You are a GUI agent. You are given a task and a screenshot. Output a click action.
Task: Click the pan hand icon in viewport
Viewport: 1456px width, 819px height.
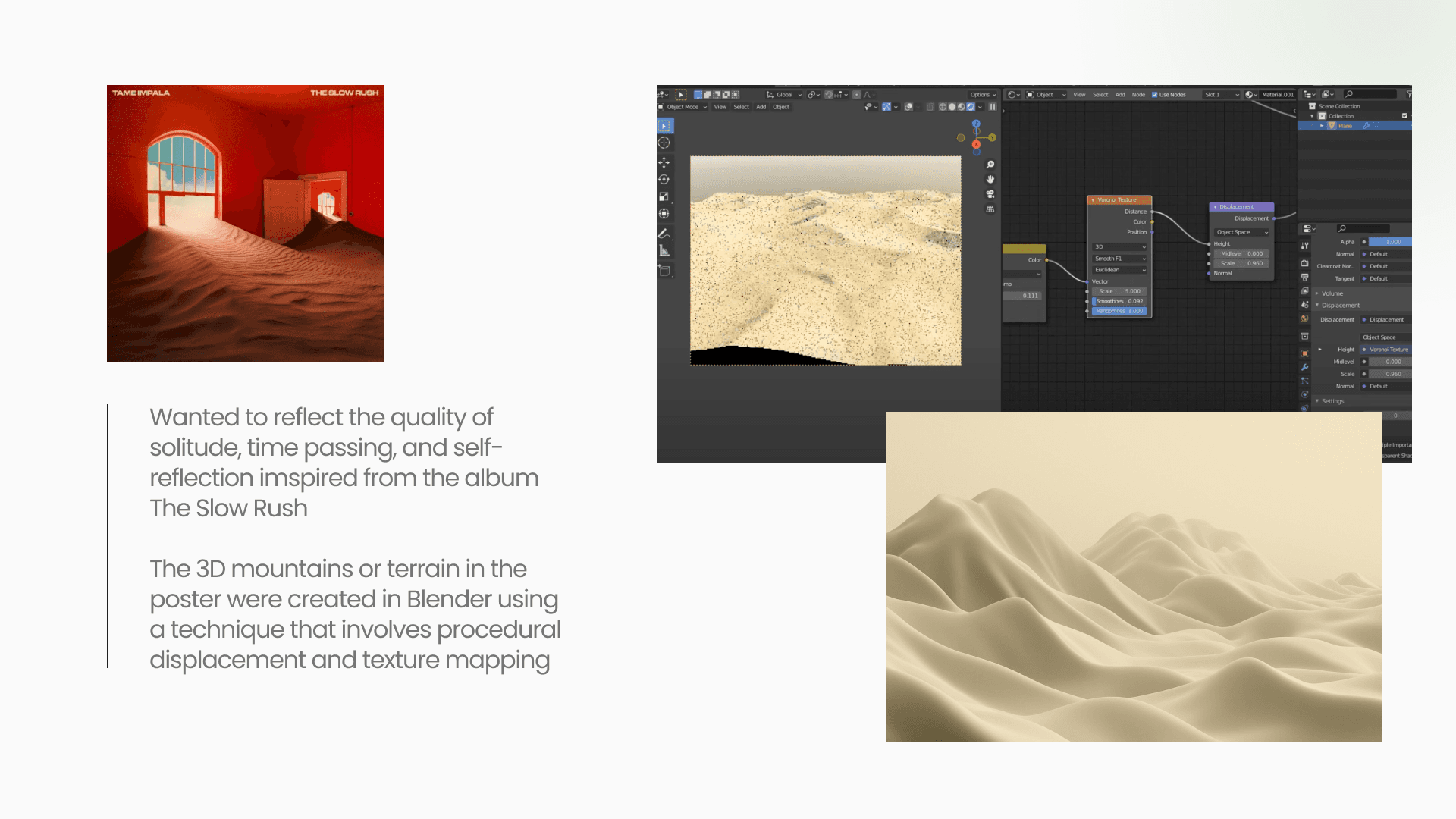990,180
